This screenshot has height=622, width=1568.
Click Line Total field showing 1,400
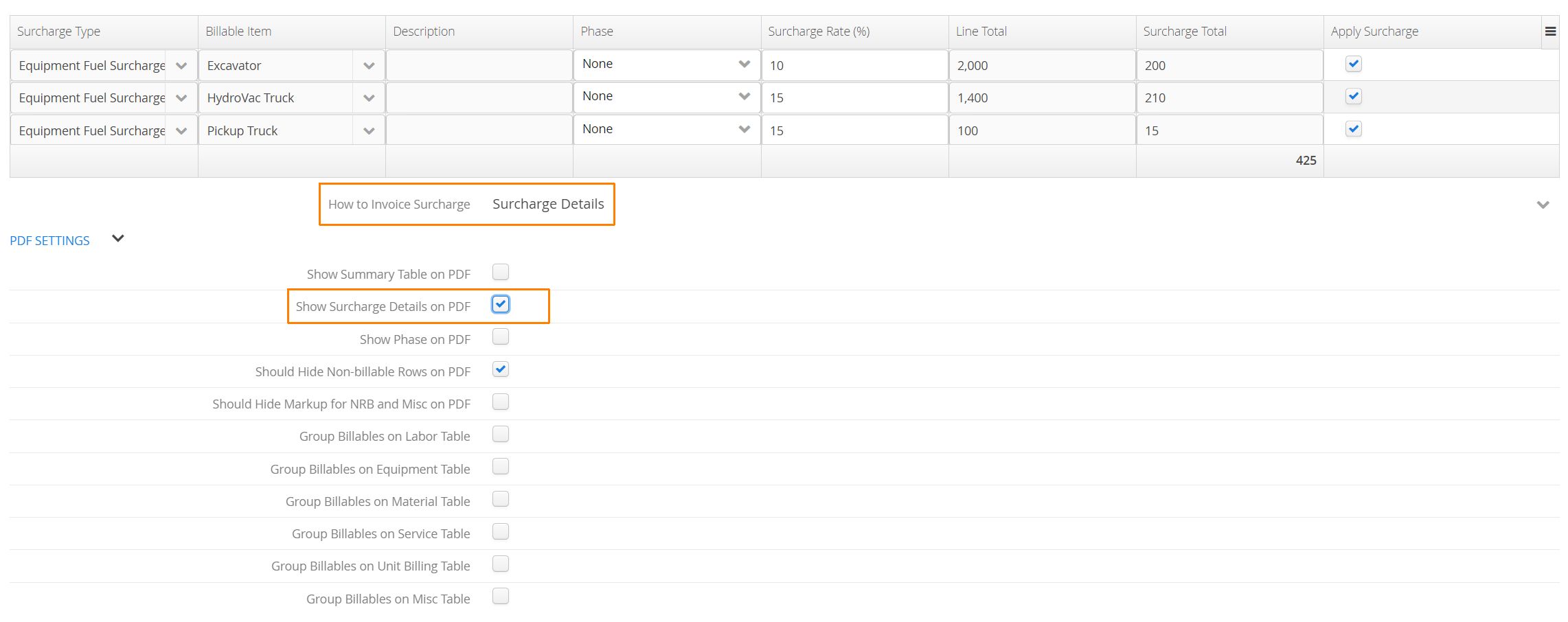pos(1042,98)
